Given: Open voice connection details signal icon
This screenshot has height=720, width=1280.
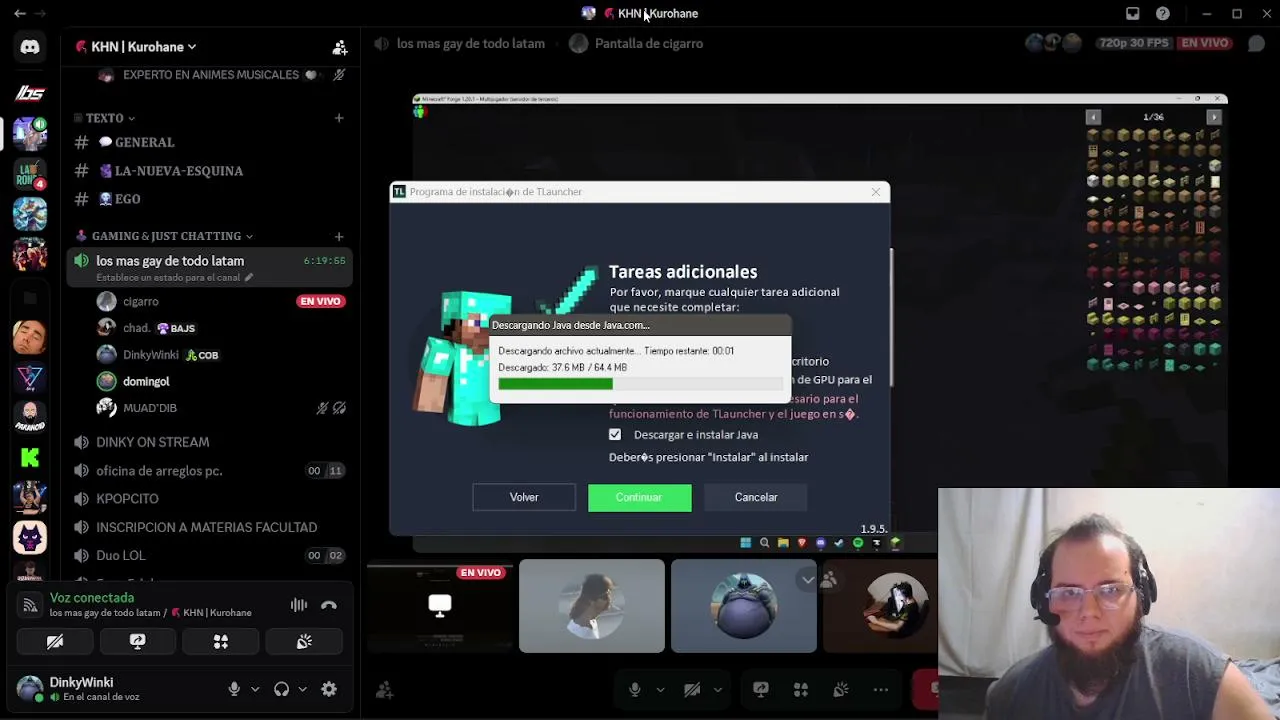Looking at the screenshot, I should click(30, 605).
